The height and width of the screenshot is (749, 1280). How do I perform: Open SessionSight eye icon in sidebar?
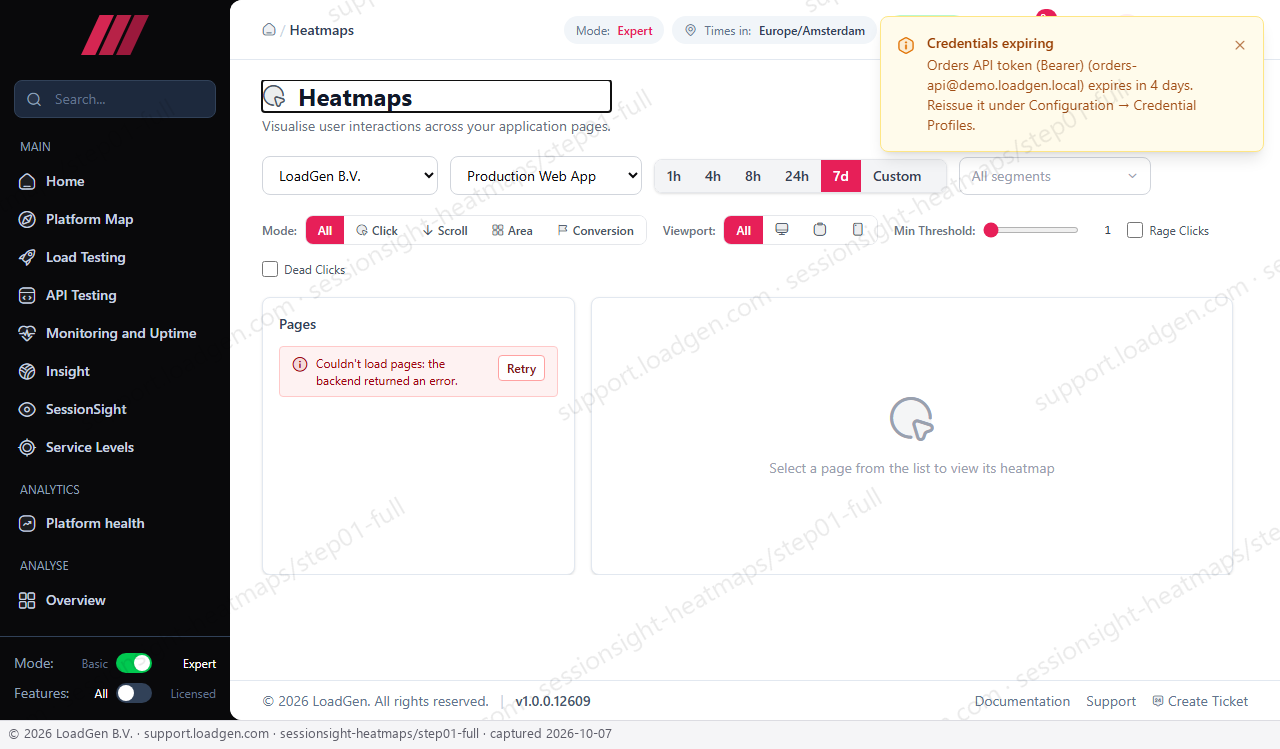point(27,409)
